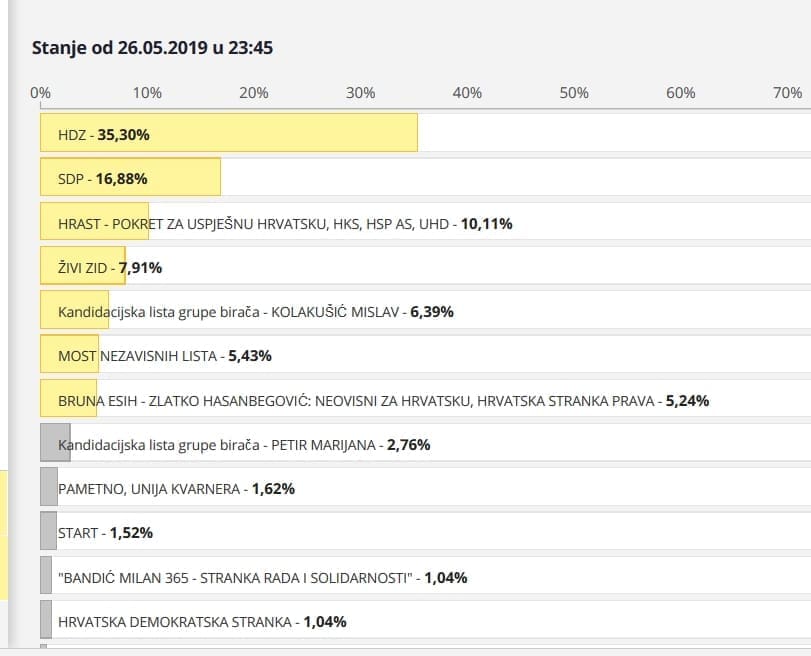
Task: Click the 10% axis label
Action: (x=147, y=93)
